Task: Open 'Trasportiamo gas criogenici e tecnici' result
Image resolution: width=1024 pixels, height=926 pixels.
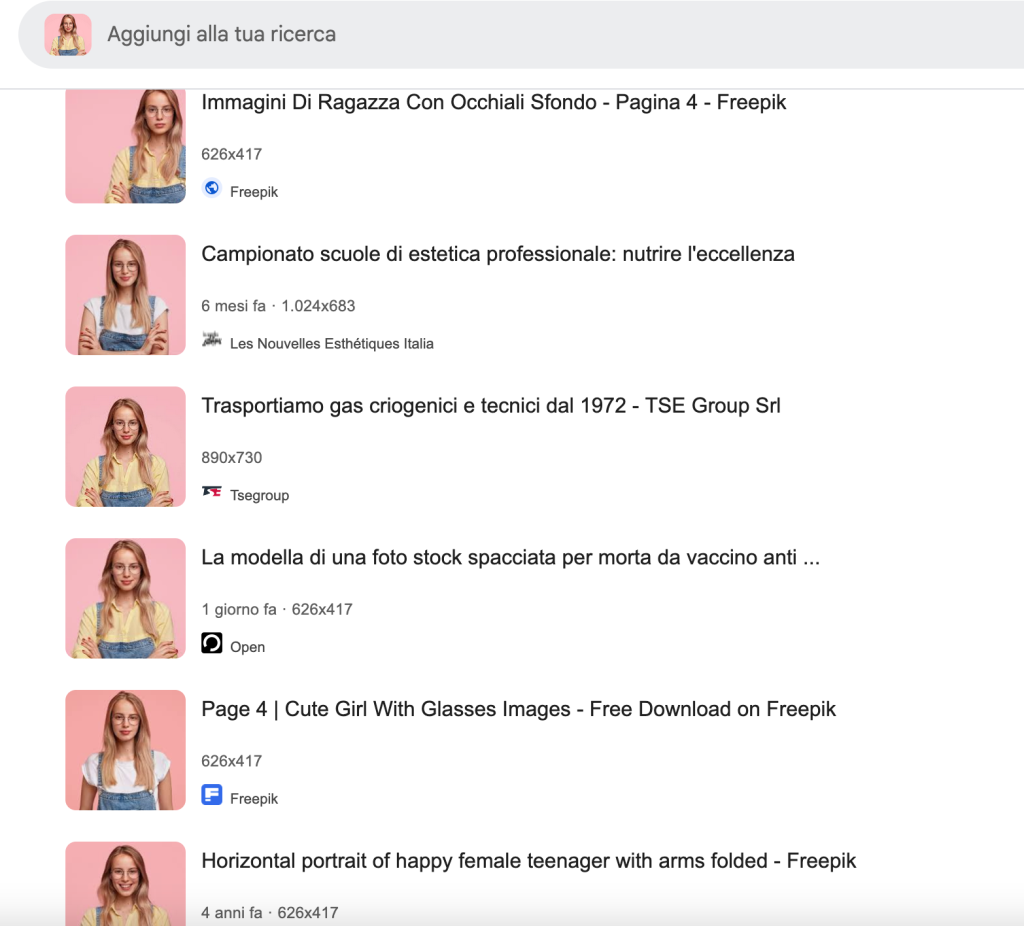Action: coord(490,406)
